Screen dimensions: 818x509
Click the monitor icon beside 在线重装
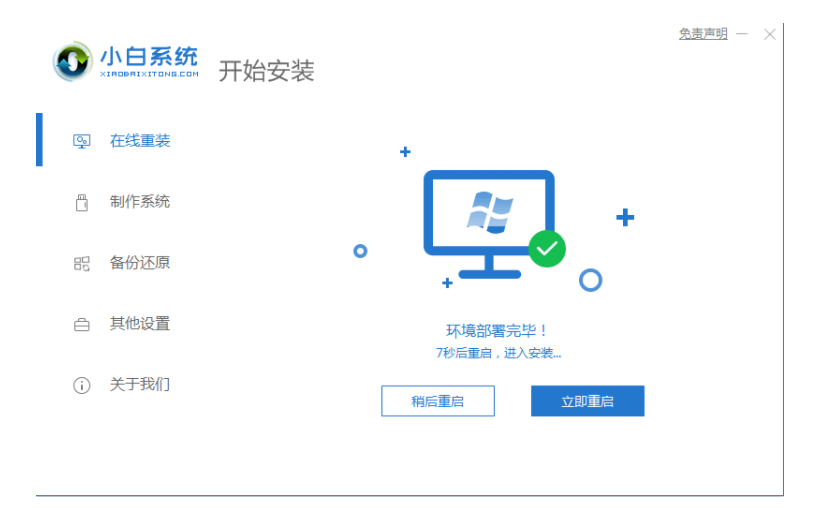click(x=81, y=141)
